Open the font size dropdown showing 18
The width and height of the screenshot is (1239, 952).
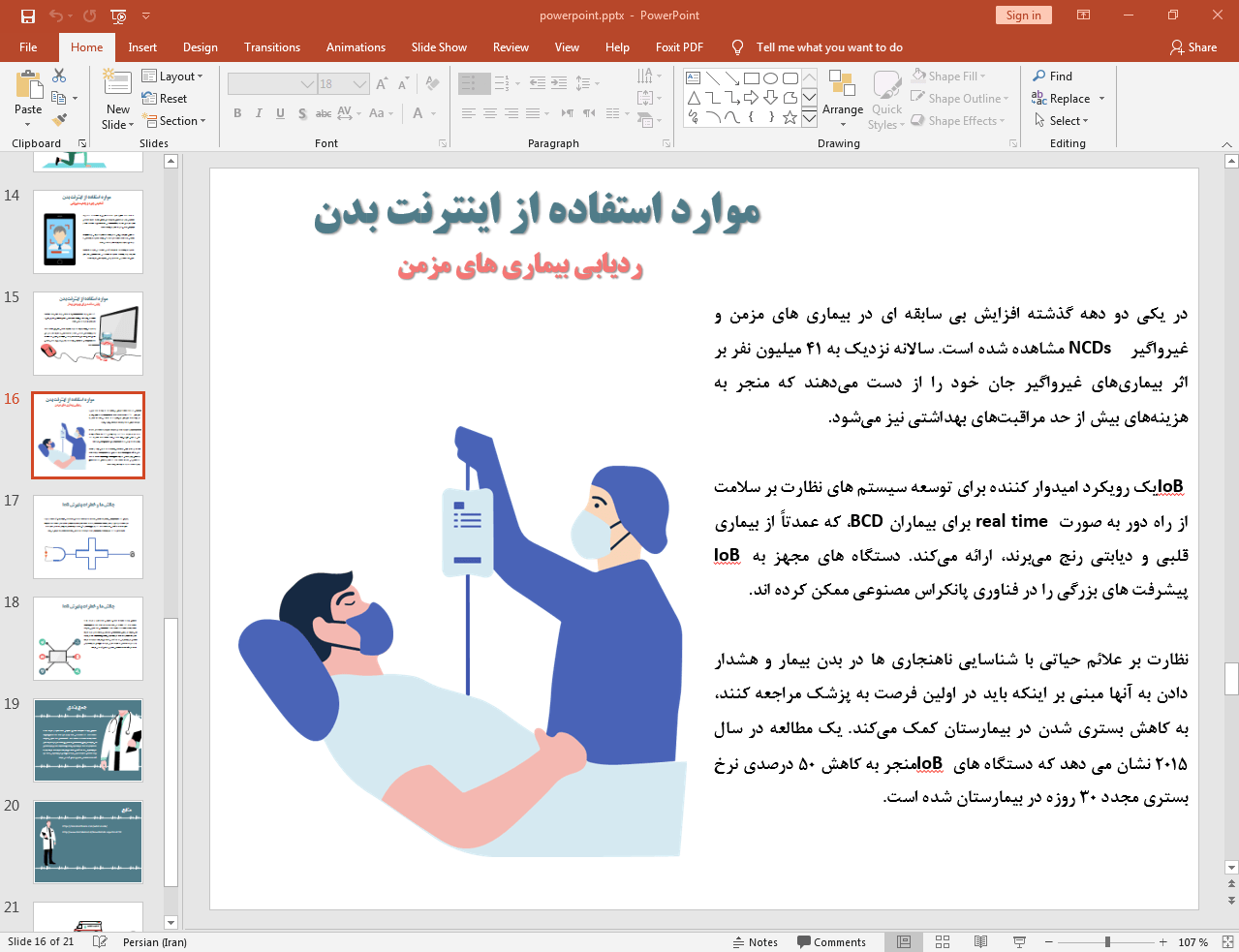point(344,84)
